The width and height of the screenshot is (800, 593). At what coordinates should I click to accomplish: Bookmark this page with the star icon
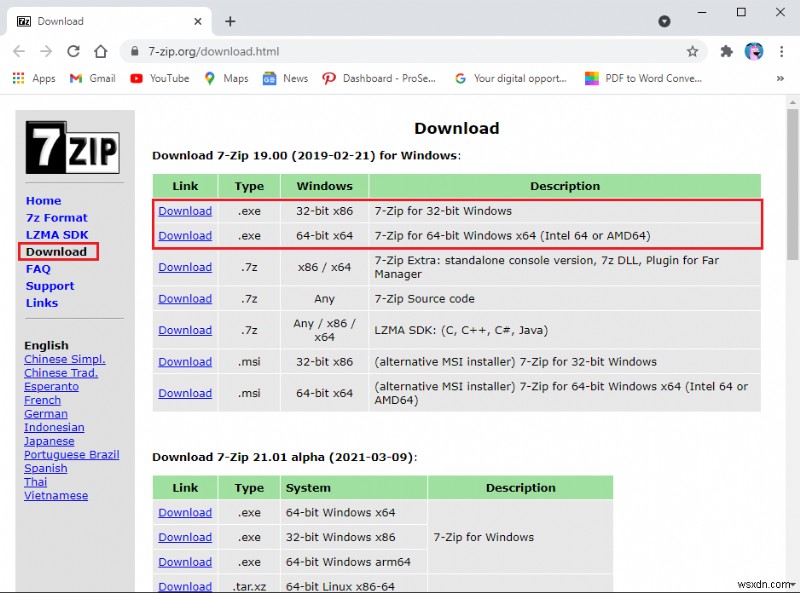(x=691, y=51)
